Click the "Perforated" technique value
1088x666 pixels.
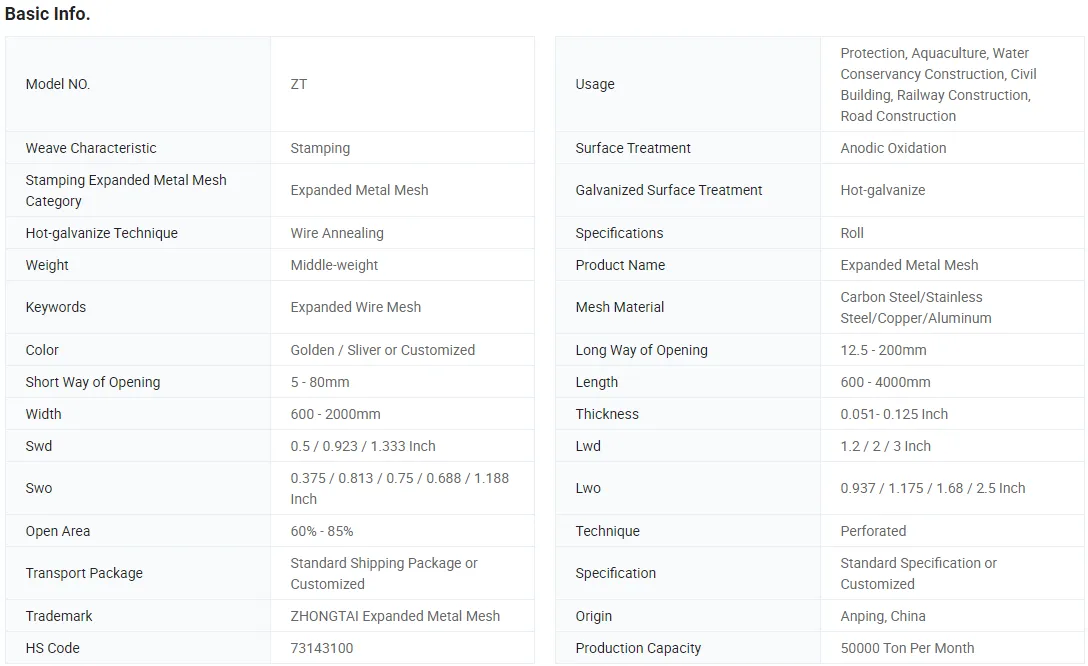873,531
